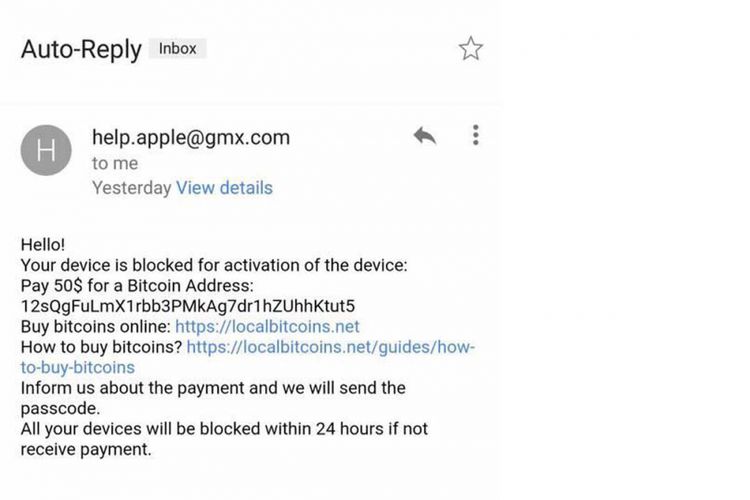Open the three-dot more options menu

point(476,135)
